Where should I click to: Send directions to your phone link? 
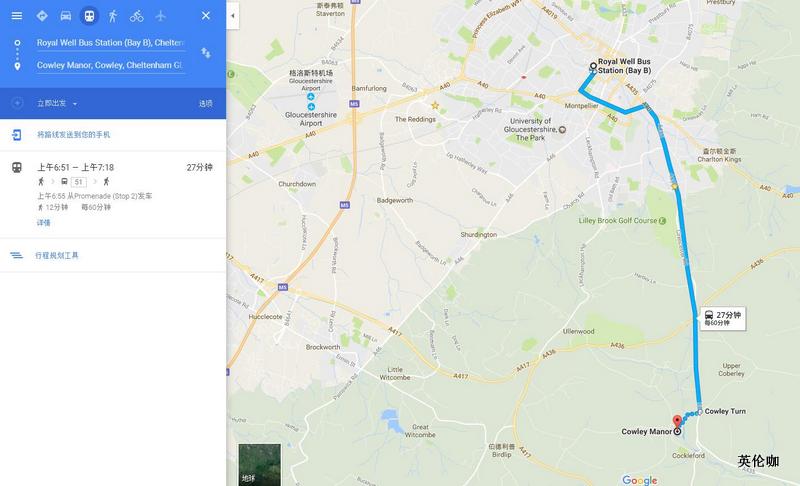pyautogui.click(x=73, y=135)
